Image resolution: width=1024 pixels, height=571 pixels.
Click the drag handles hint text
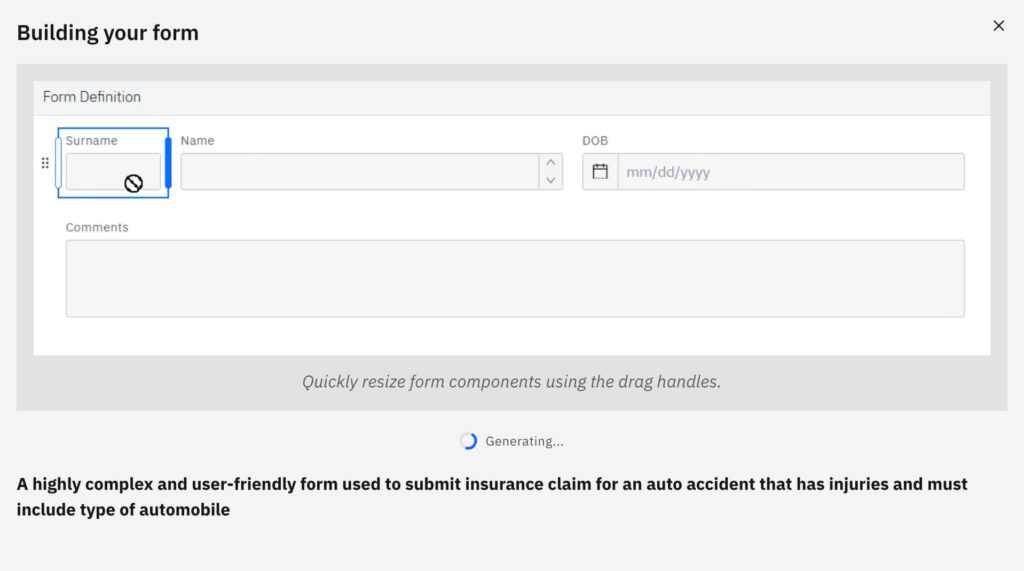511,382
